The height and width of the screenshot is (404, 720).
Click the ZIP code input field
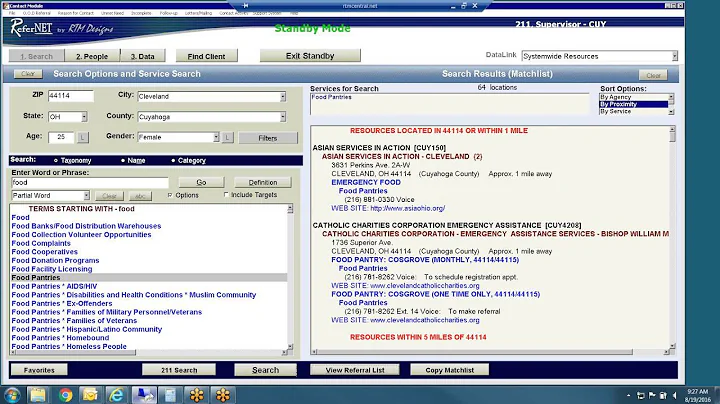[x=71, y=95]
